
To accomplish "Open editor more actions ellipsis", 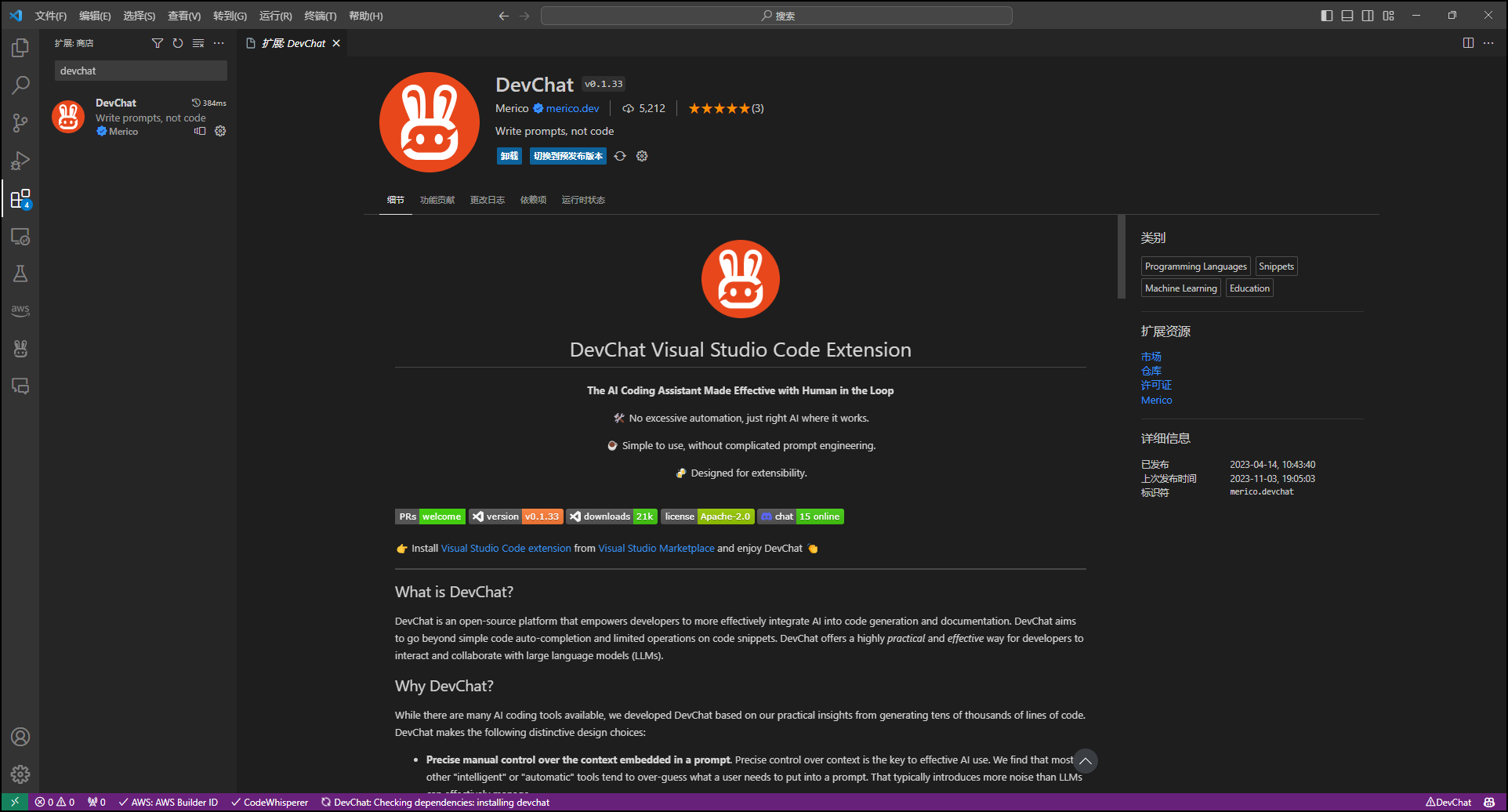I will tap(1488, 43).
